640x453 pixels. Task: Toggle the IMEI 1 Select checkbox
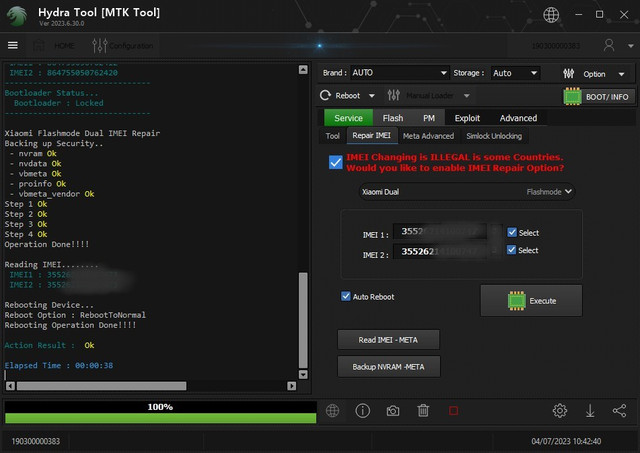[x=511, y=232]
